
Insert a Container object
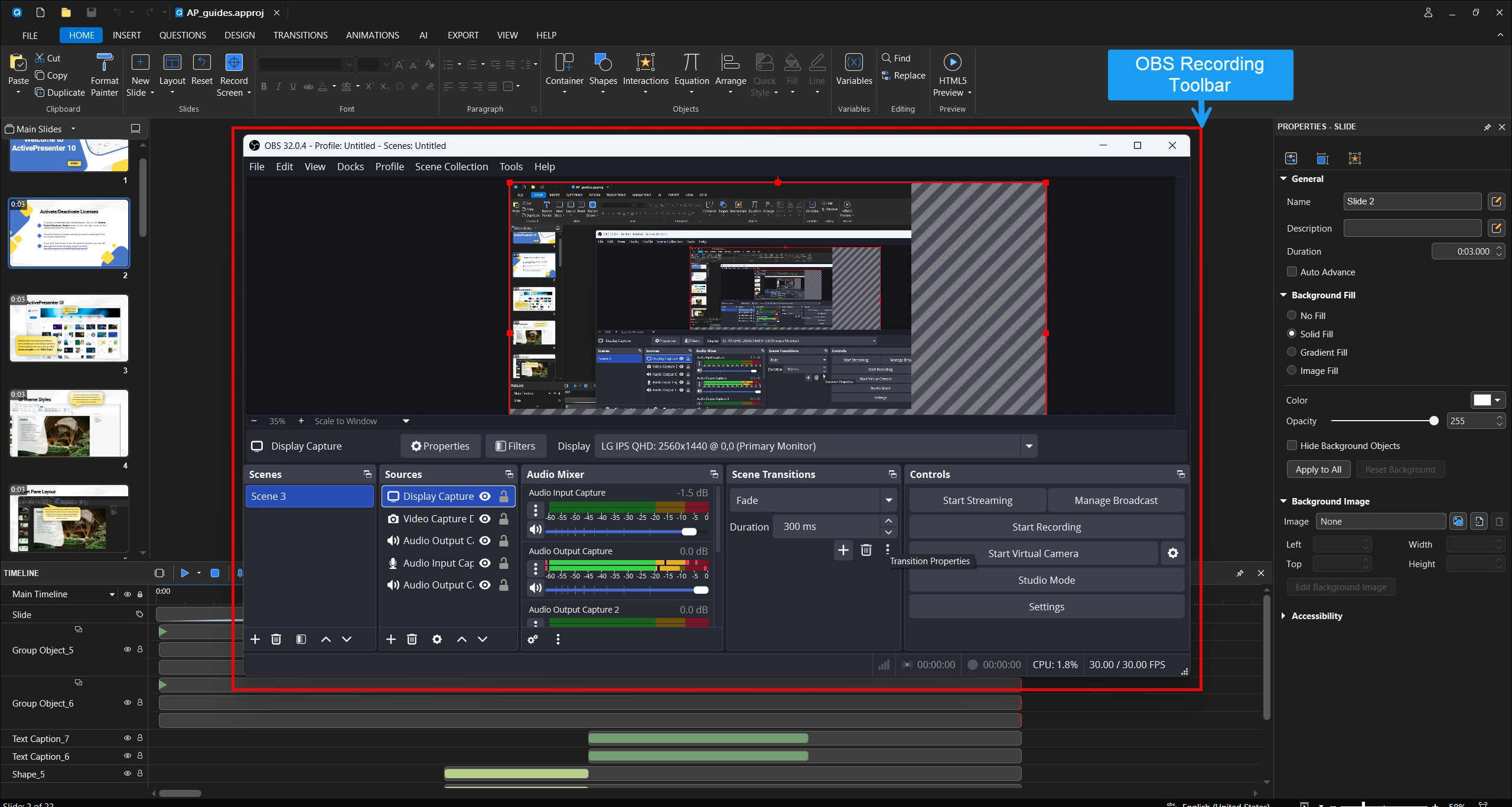point(564,63)
